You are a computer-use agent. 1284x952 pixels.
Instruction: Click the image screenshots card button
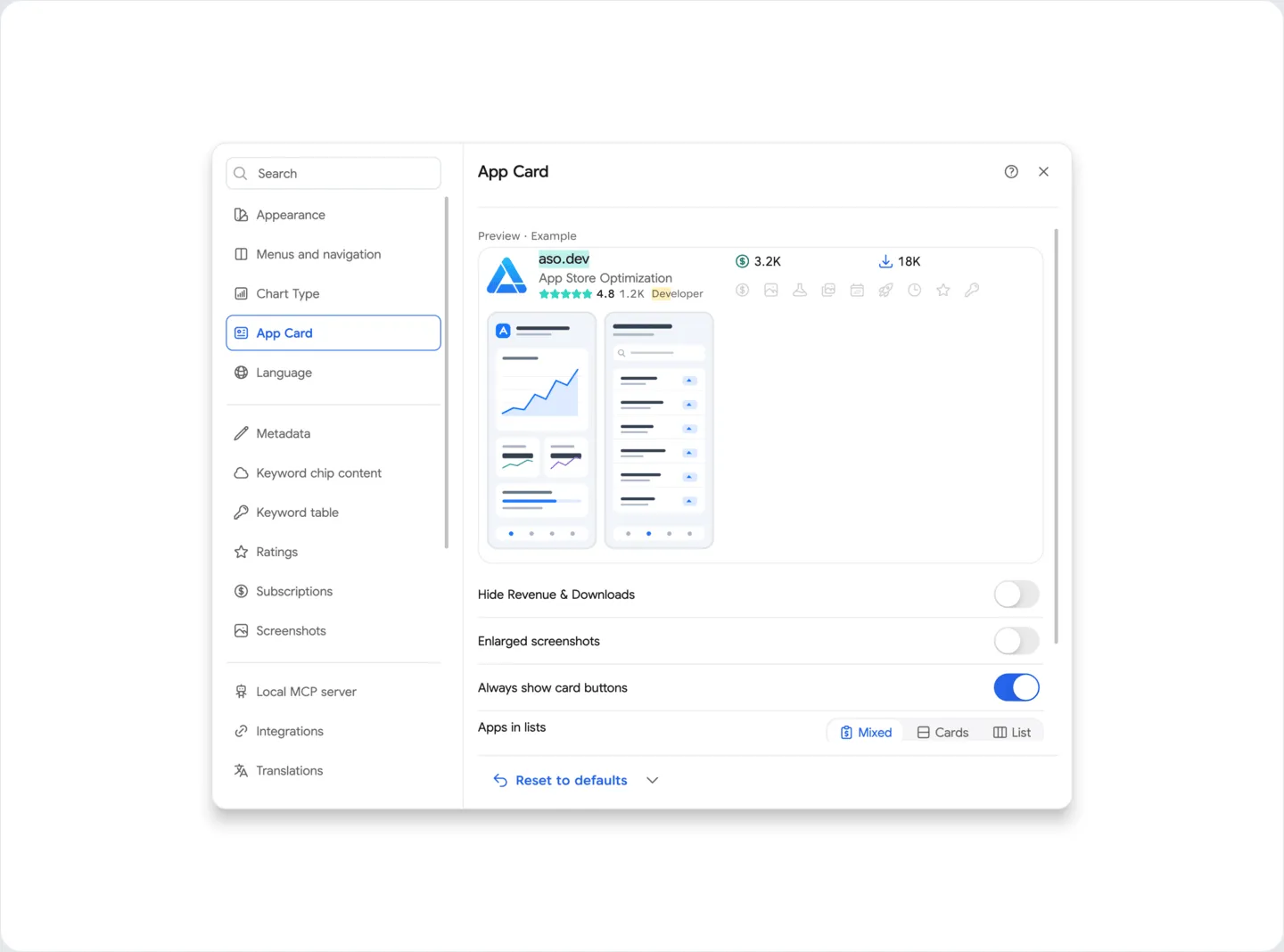coord(771,290)
